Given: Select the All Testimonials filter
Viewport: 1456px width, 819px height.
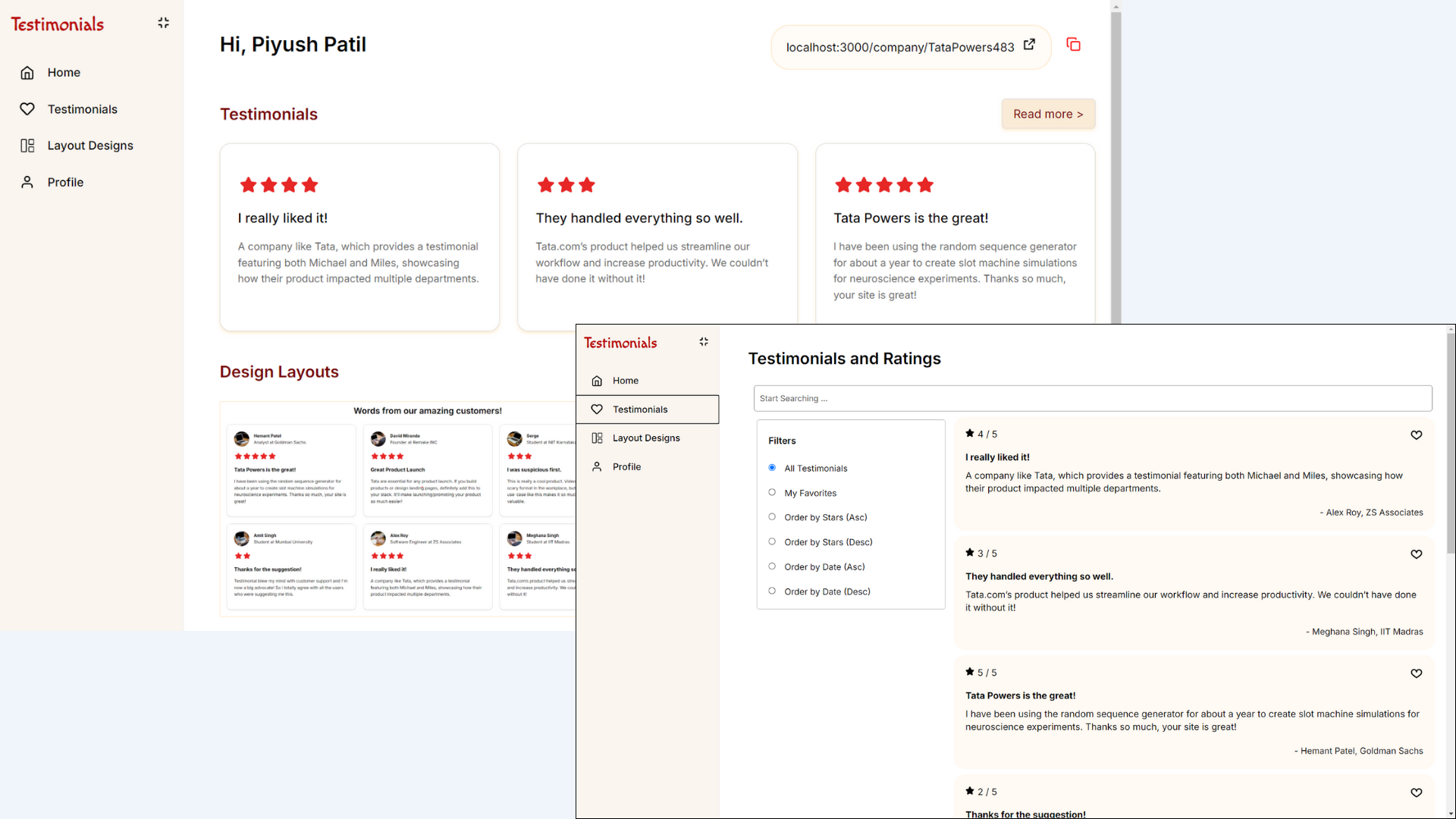Looking at the screenshot, I should [x=772, y=468].
